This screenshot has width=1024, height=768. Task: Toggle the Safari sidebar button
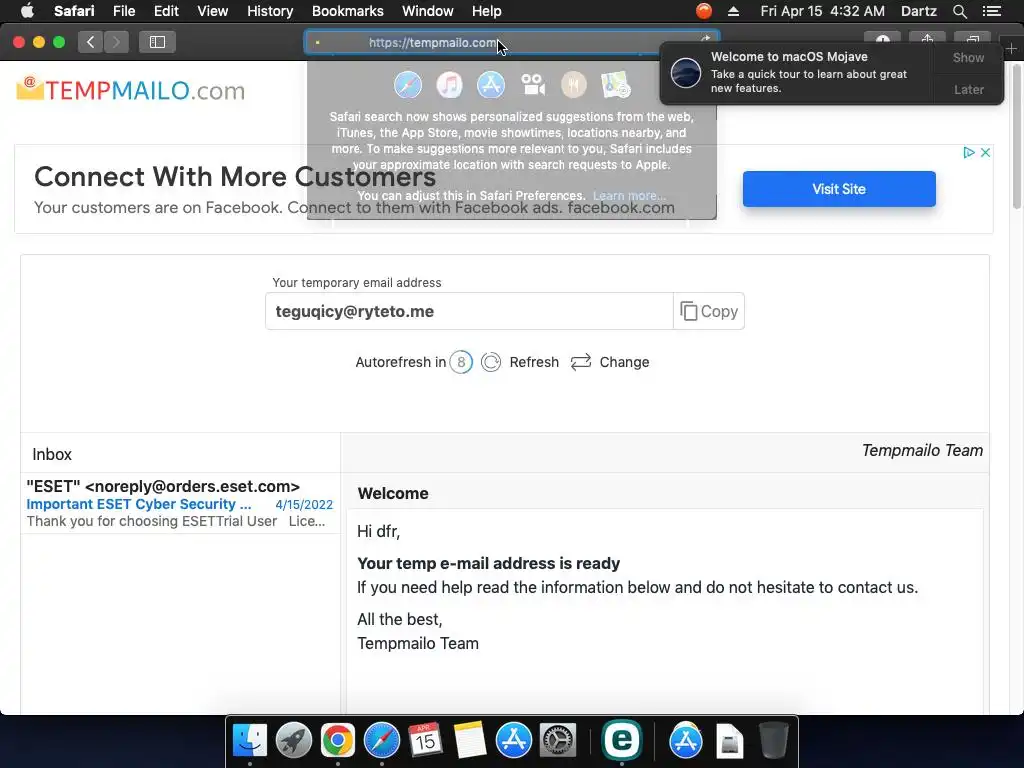[157, 42]
